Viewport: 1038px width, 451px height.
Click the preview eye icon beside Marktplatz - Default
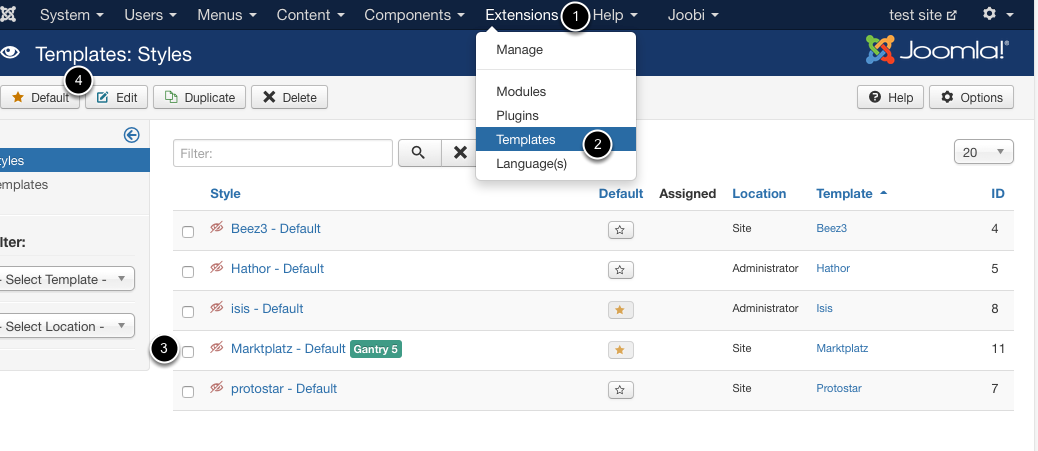(217, 347)
